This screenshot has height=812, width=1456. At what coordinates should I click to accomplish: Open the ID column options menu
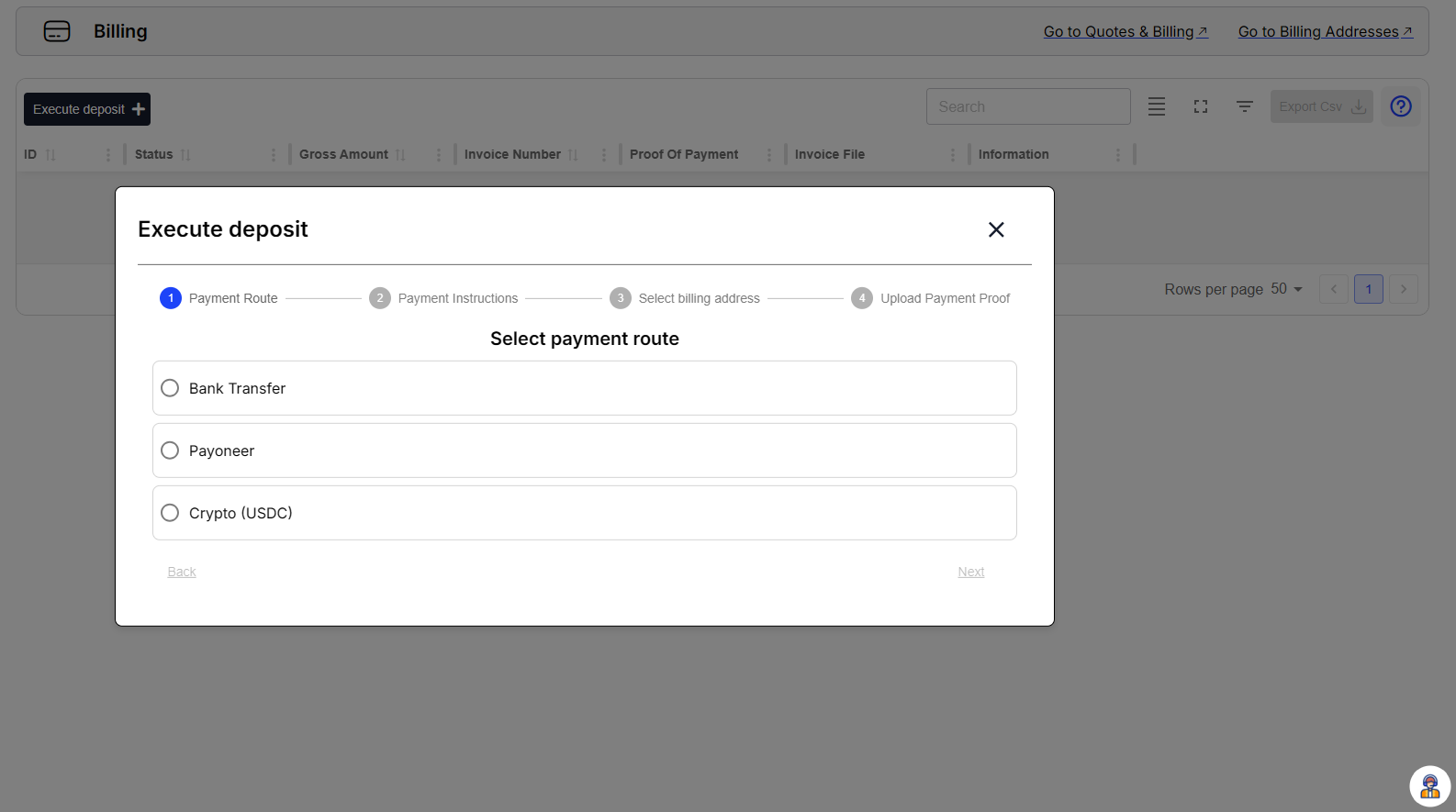pos(108,155)
